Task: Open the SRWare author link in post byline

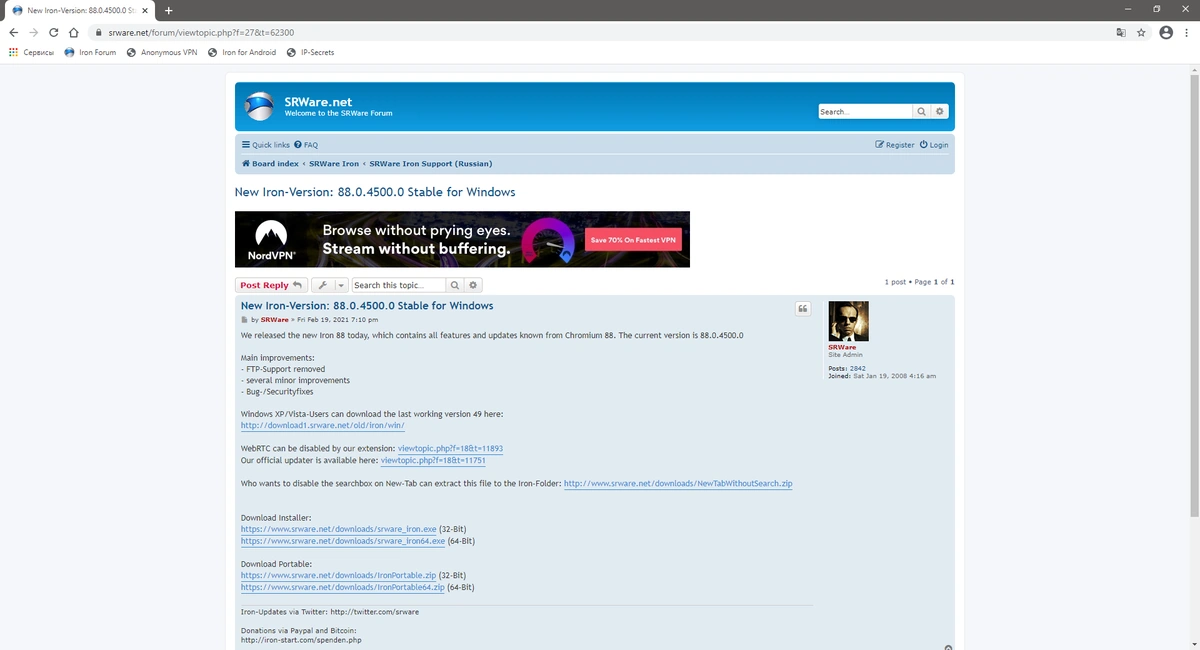Action: (x=274, y=320)
